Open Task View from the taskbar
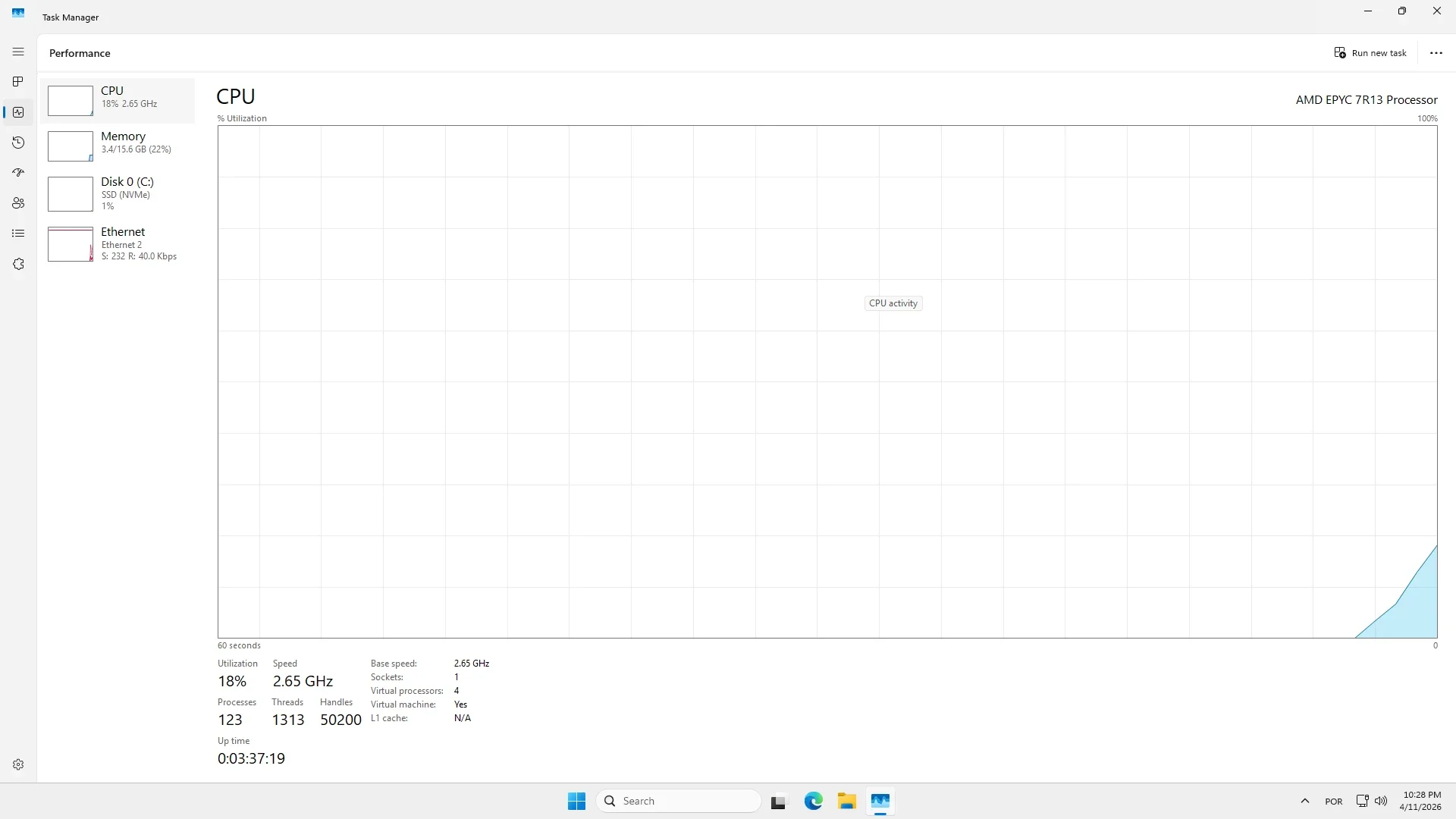 778,802
